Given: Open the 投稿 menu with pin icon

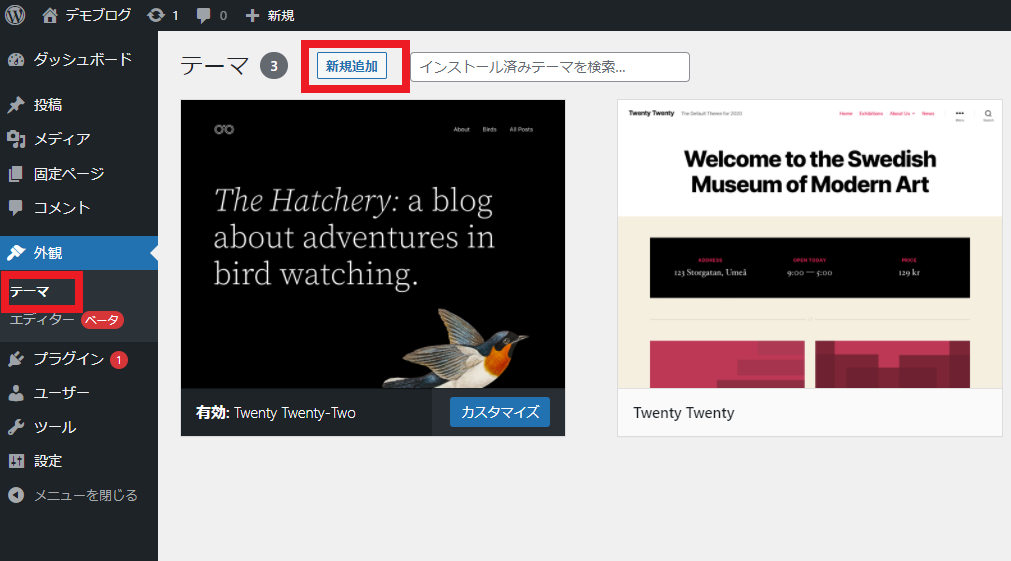Looking at the screenshot, I should coord(48,105).
